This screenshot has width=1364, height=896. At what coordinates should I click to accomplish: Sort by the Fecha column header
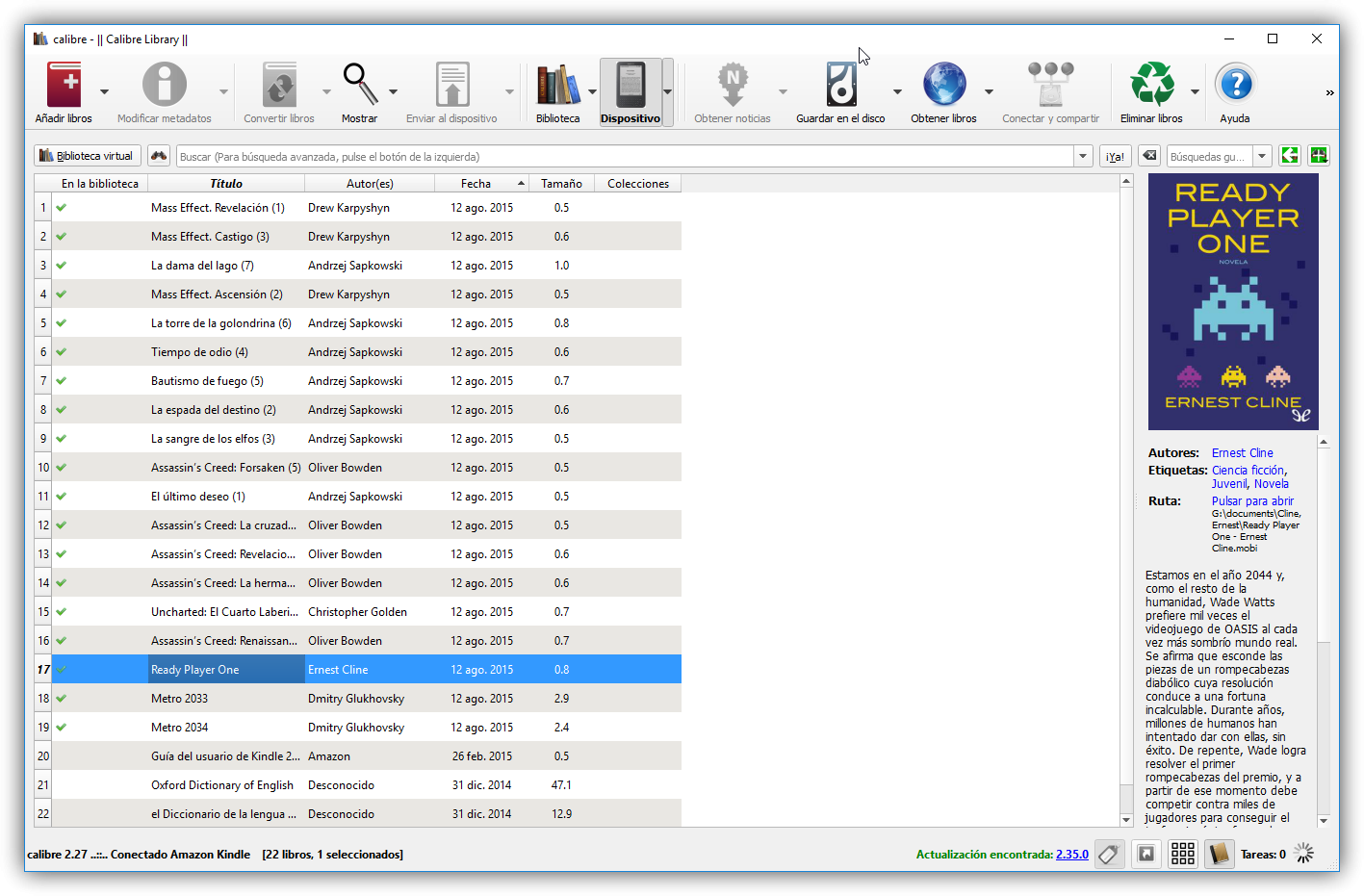[482, 184]
